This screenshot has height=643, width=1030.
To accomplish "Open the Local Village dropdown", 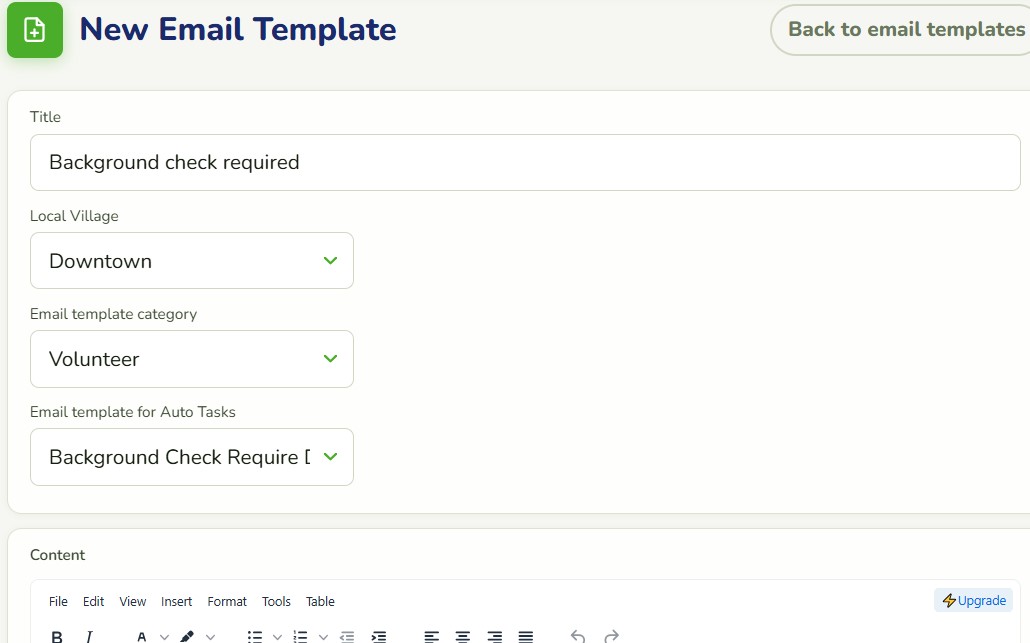I will [x=192, y=261].
